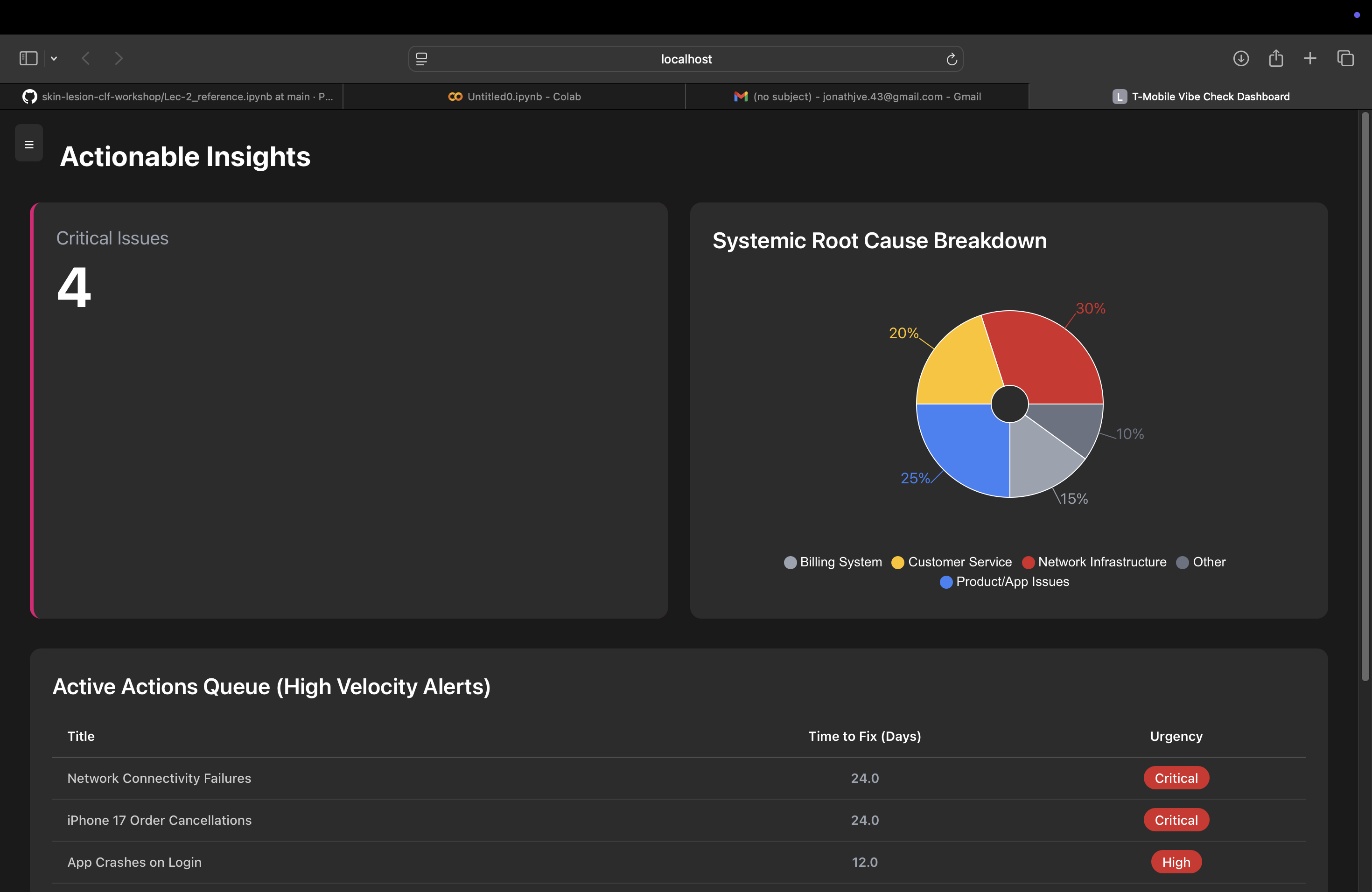Expand sidebar options dropdown chevron
1372x892 pixels.
[x=54, y=58]
